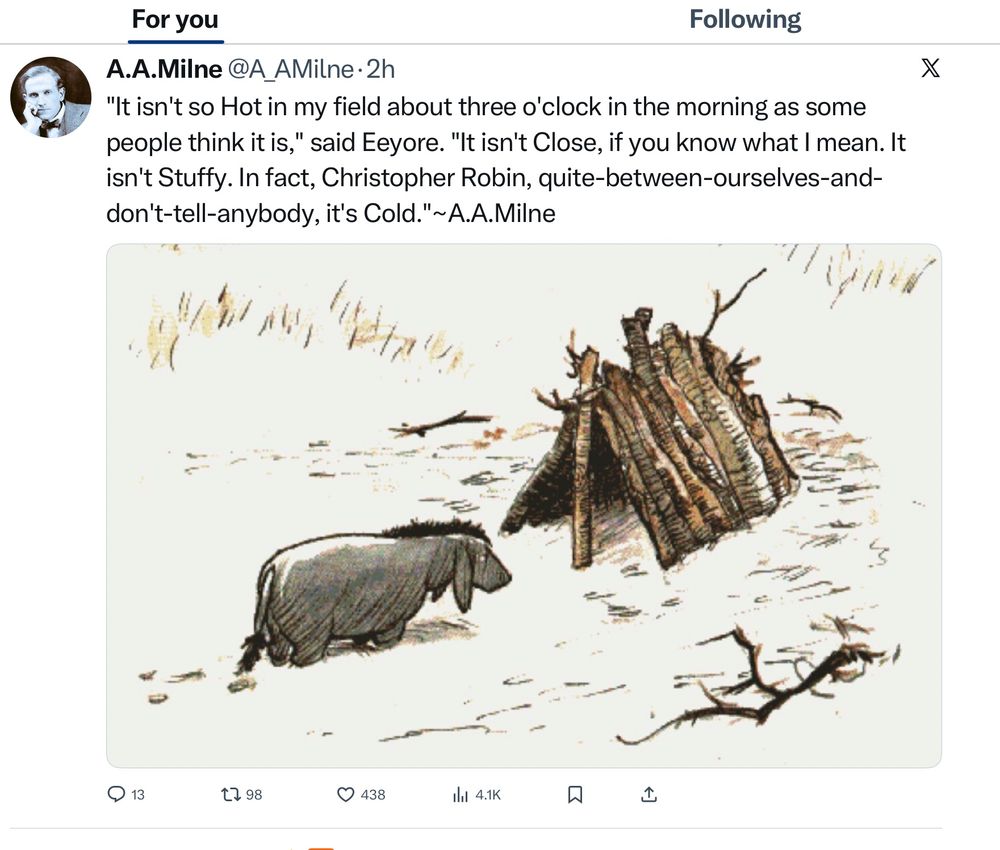Viewport: 1000px width, 850px height.
Task: Click the X logo on the tweet
Action: (x=930, y=68)
